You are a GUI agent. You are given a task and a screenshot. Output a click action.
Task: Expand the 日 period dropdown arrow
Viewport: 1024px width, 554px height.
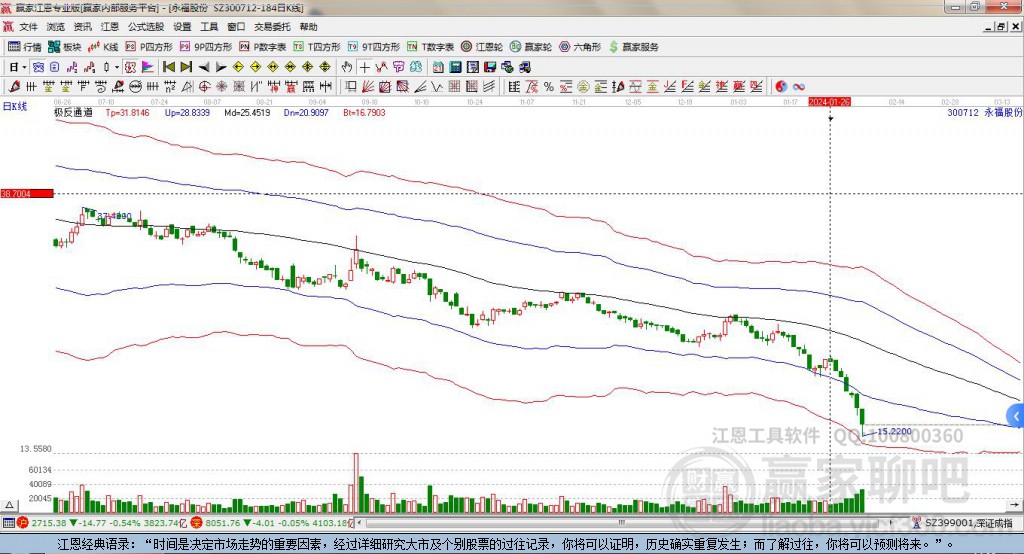[24, 67]
